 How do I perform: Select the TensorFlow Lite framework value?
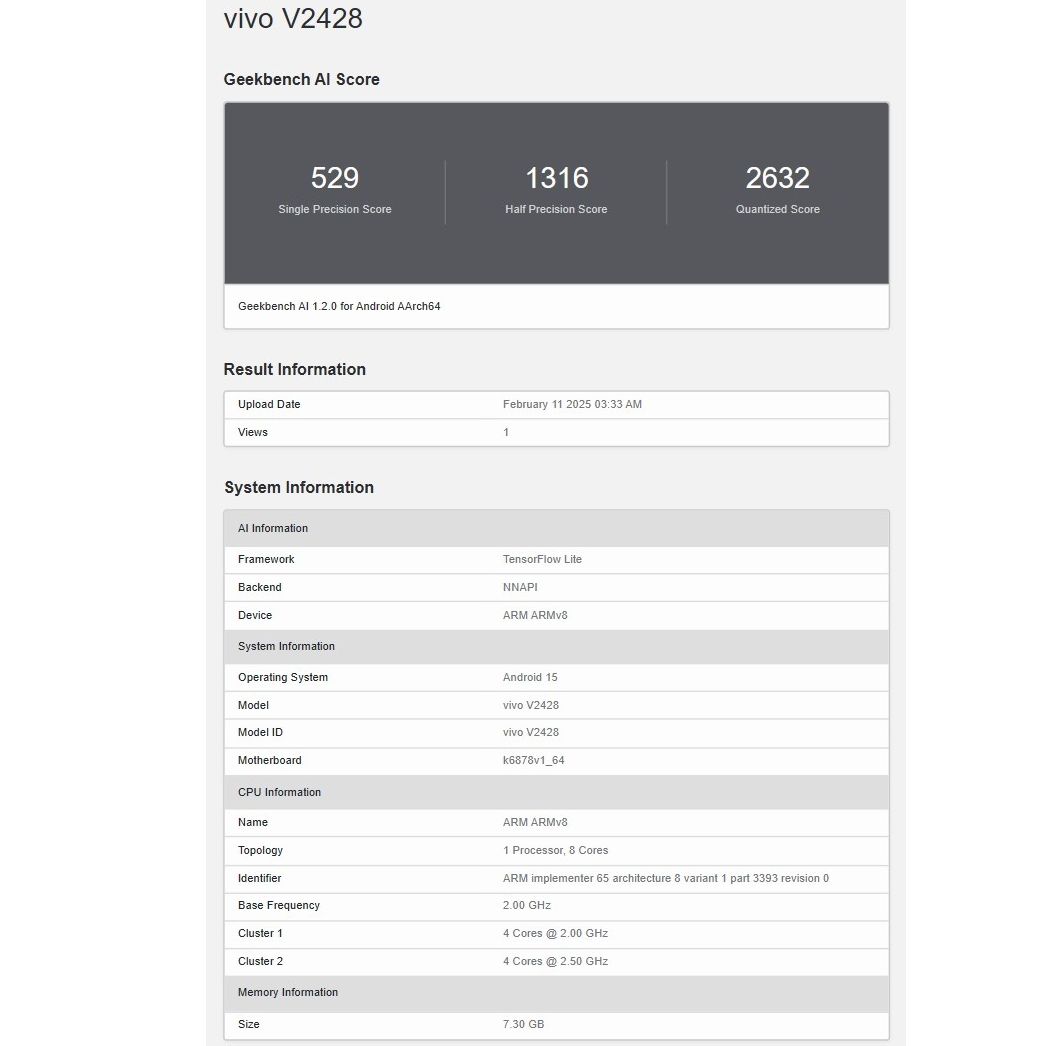[542, 559]
